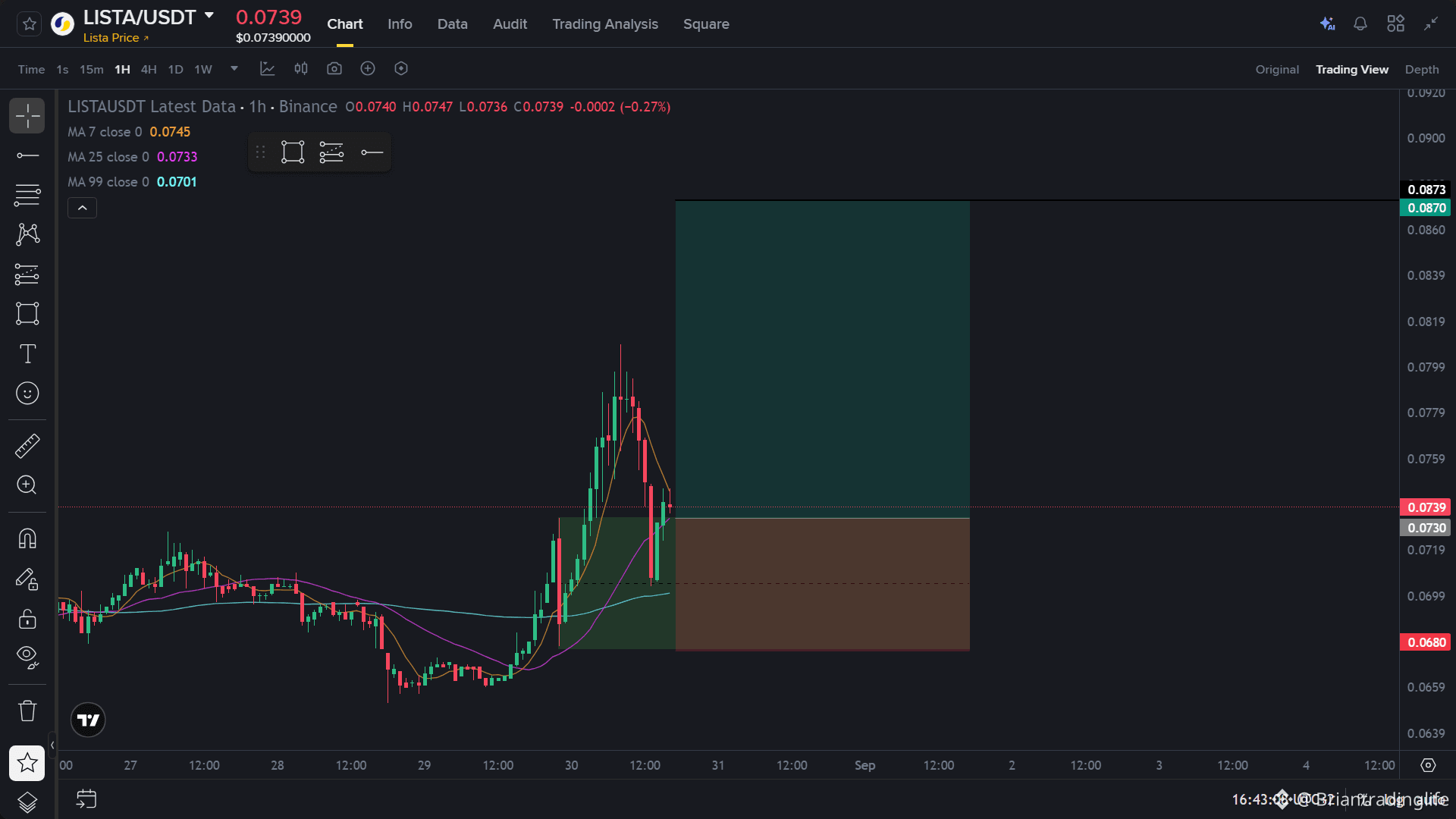Open the candlestick chart type icon
The image size is (1456, 819).
(x=301, y=69)
